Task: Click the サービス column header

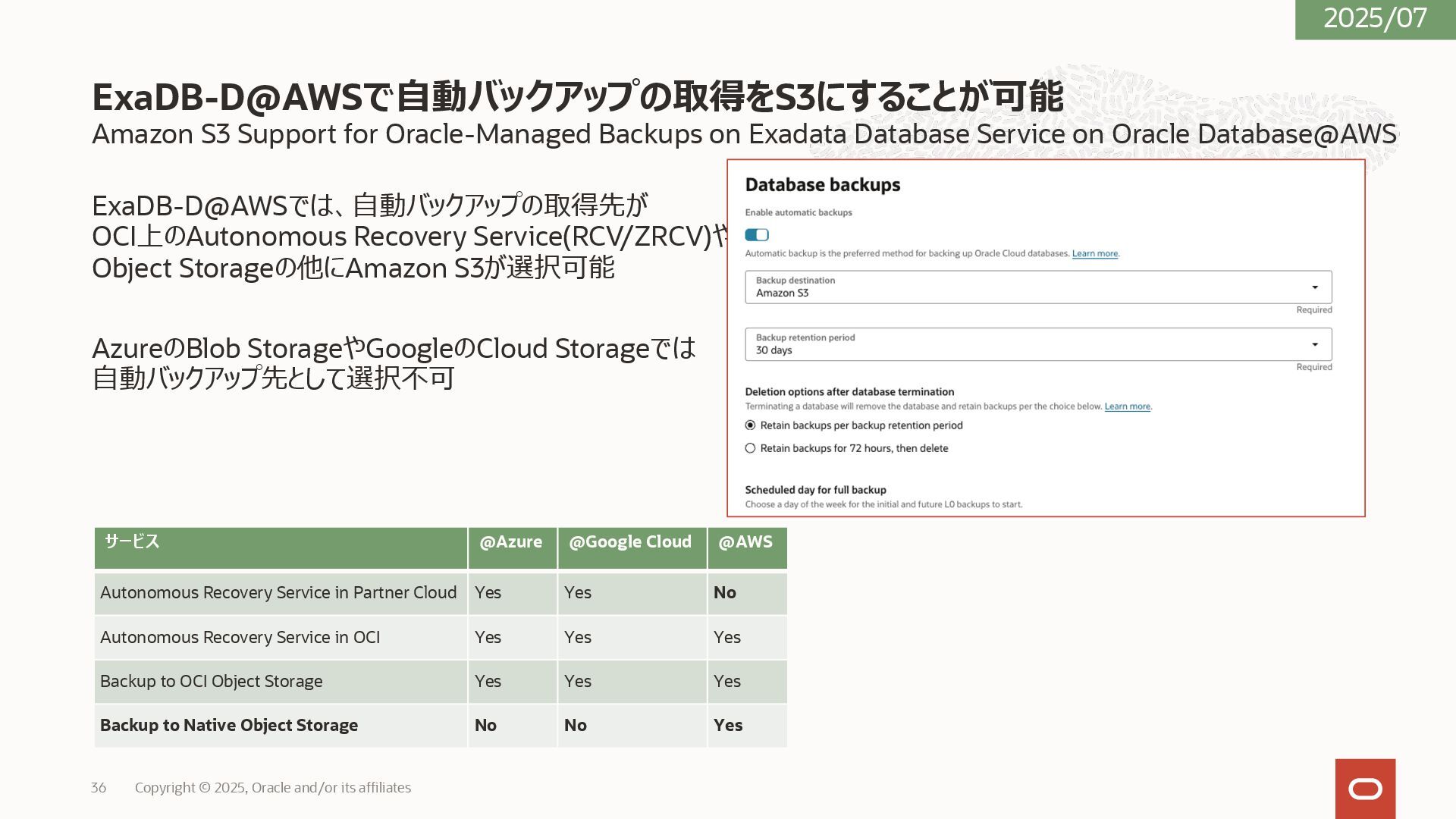Action: (x=281, y=548)
